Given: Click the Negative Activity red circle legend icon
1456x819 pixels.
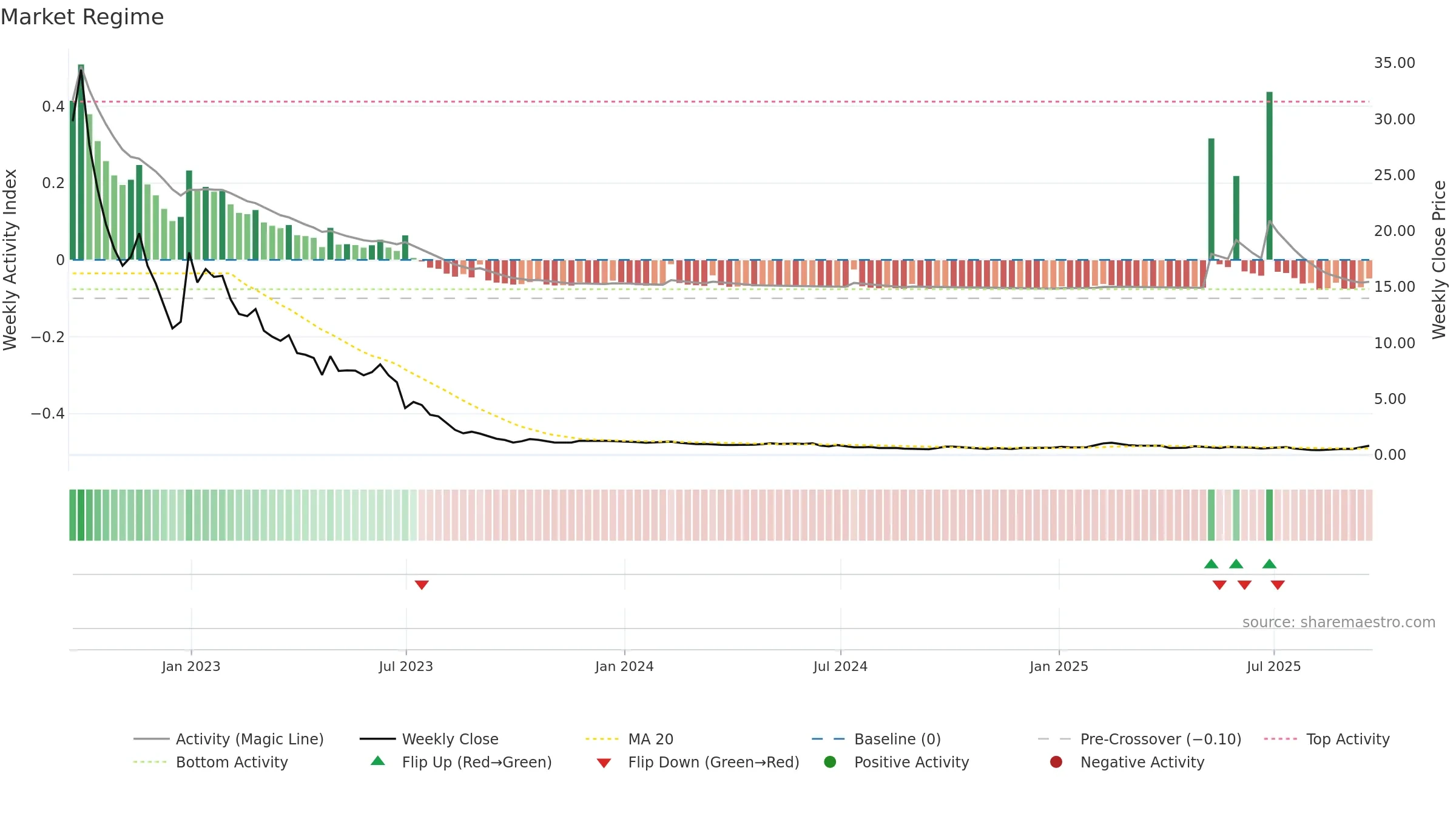Looking at the screenshot, I should (1056, 762).
